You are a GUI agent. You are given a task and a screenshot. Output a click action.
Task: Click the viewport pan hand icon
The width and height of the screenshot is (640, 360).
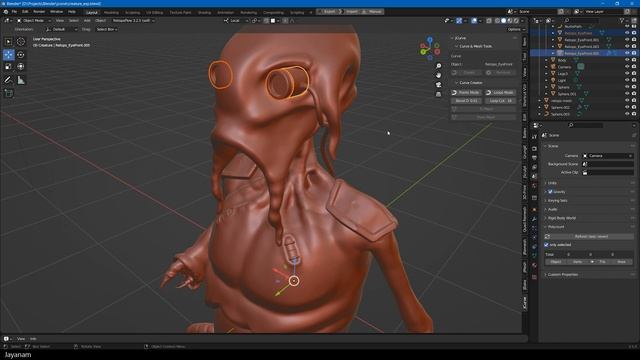[x=438, y=75]
